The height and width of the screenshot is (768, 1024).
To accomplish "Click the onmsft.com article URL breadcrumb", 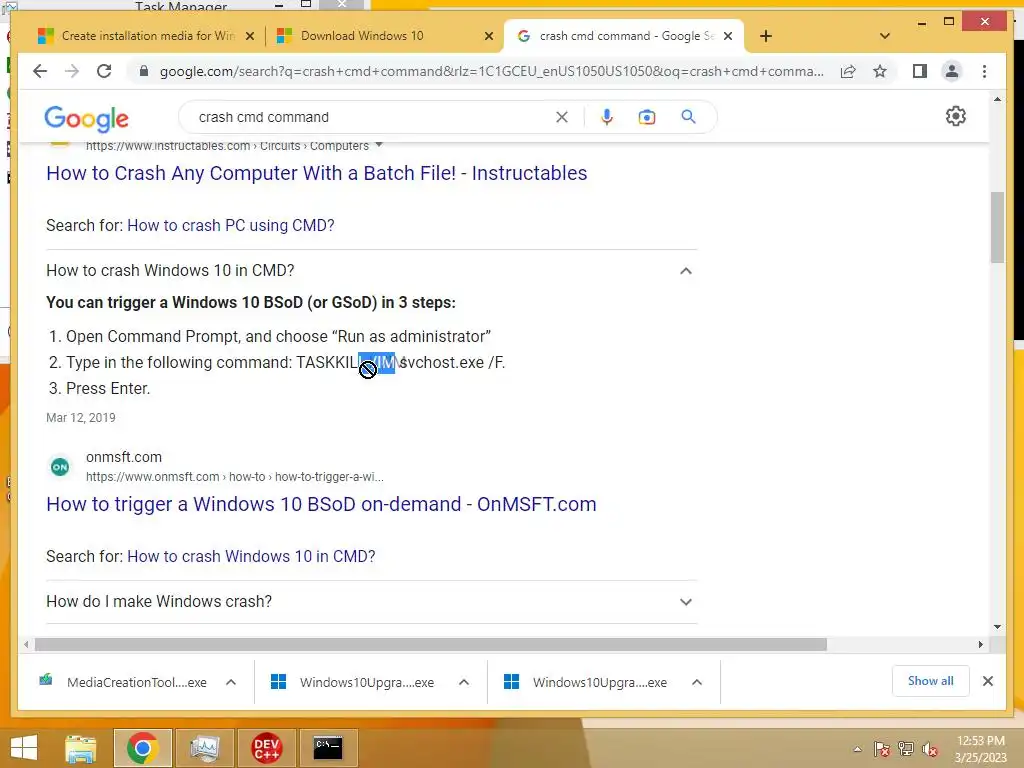I will click(x=234, y=477).
